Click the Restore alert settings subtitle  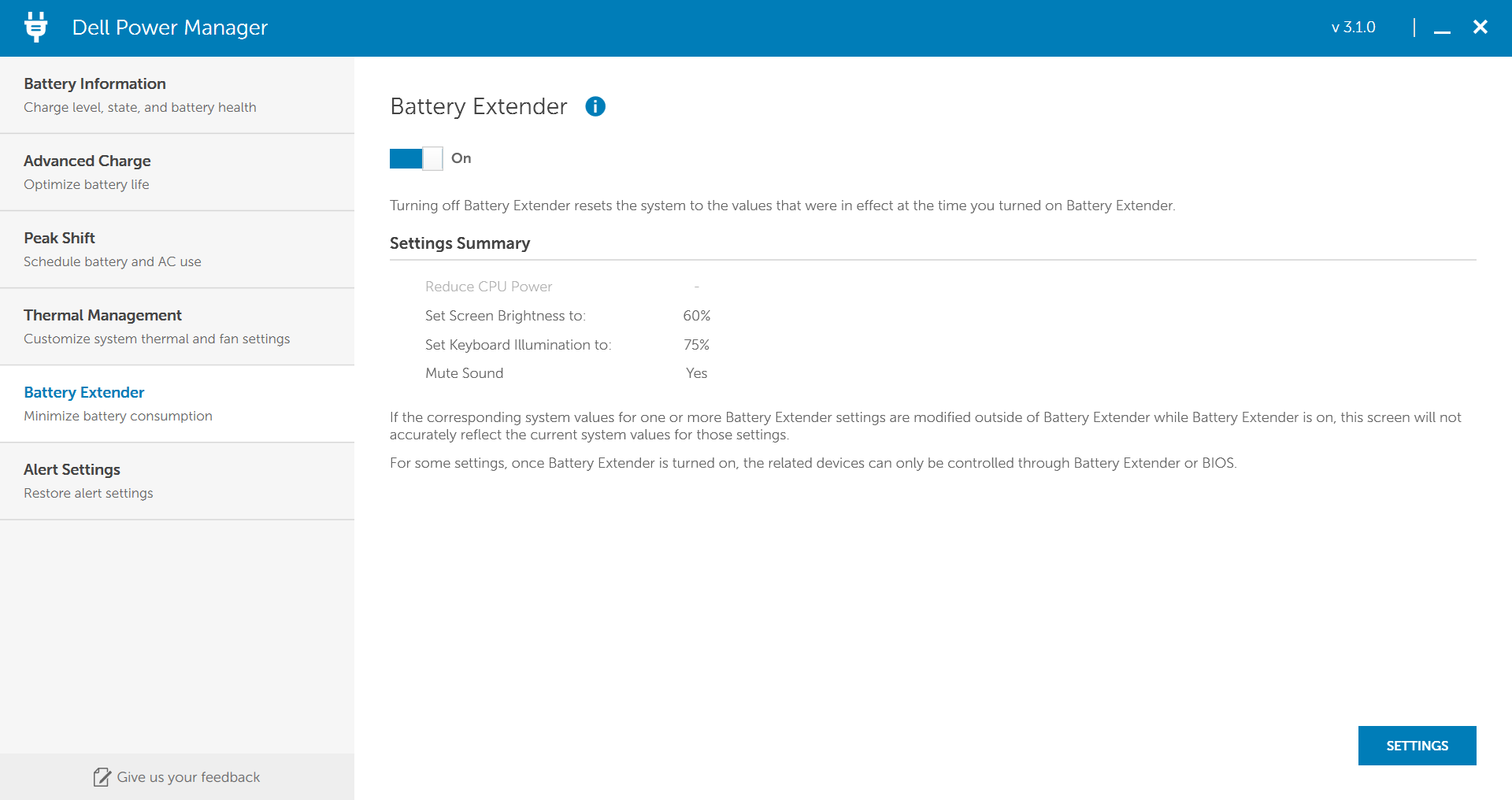tap(88, 493)
